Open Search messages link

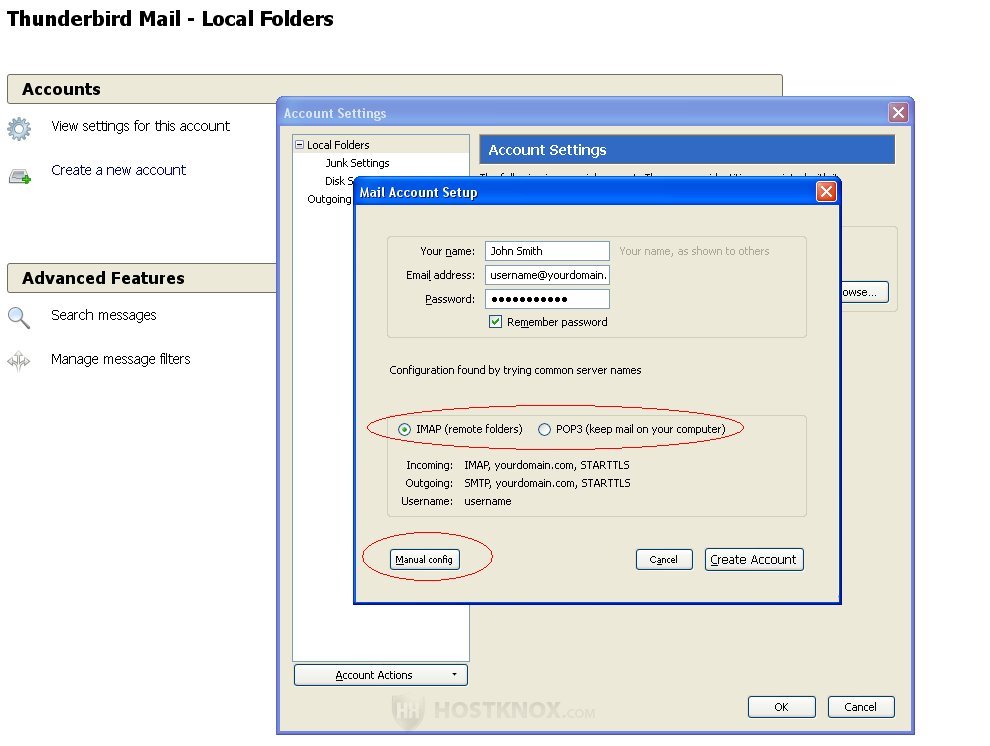(x=104, y=315)
